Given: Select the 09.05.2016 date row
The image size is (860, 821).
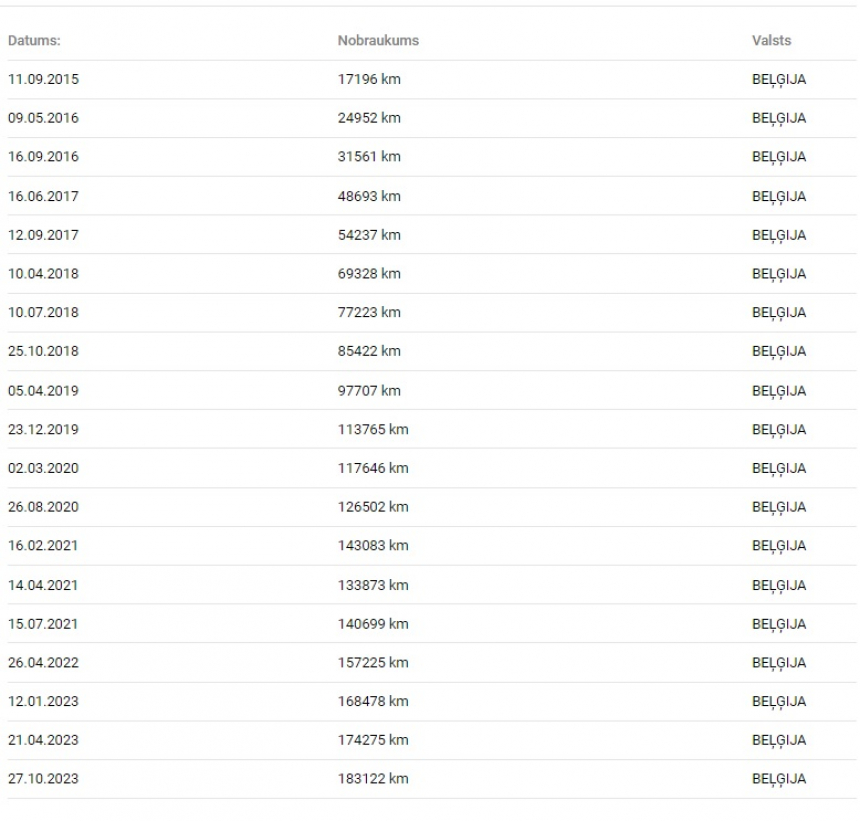Looking at the screenshot, I should click(43, 118).
